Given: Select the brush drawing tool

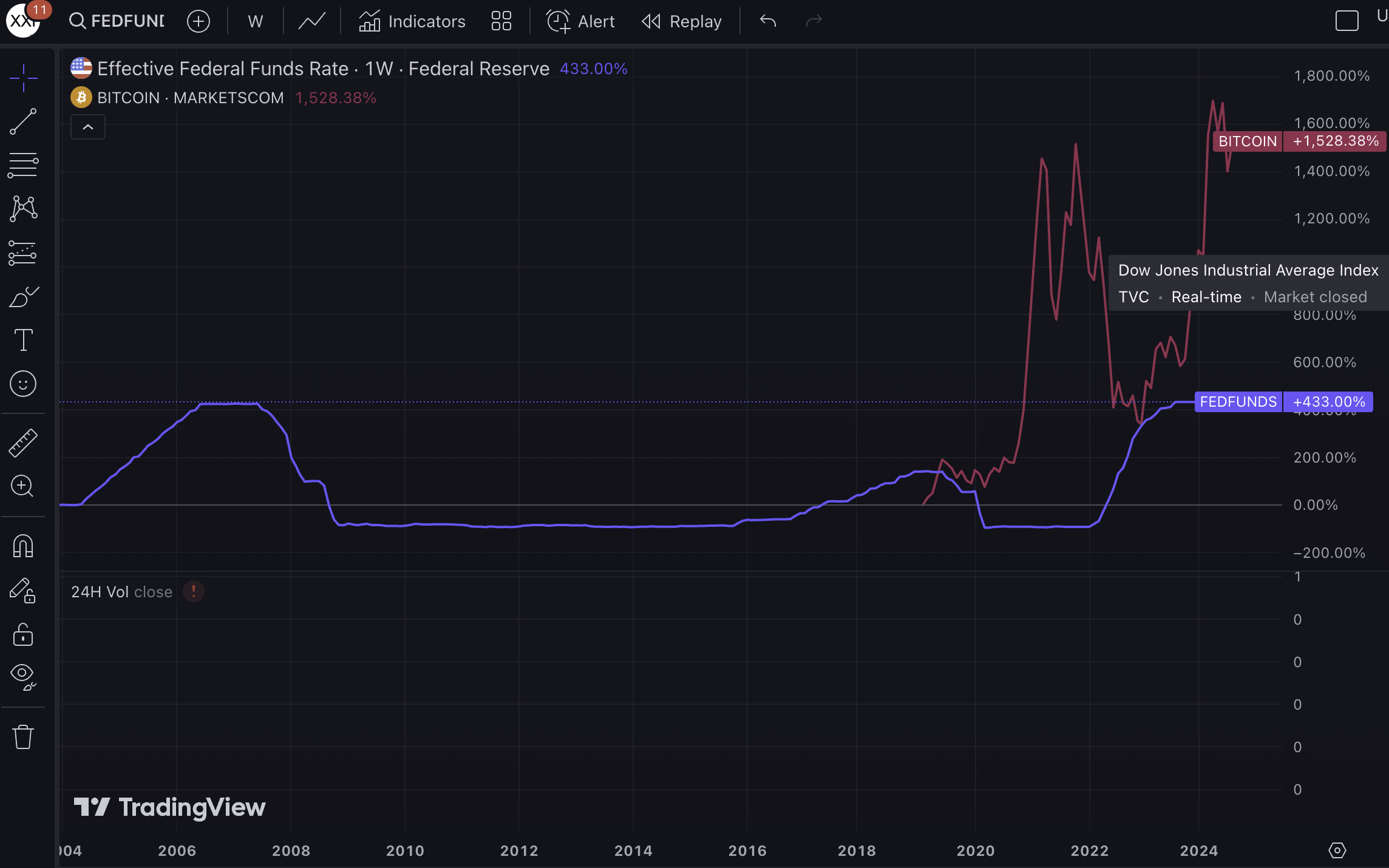Looking at the screenshot, I should coord(23,297).
